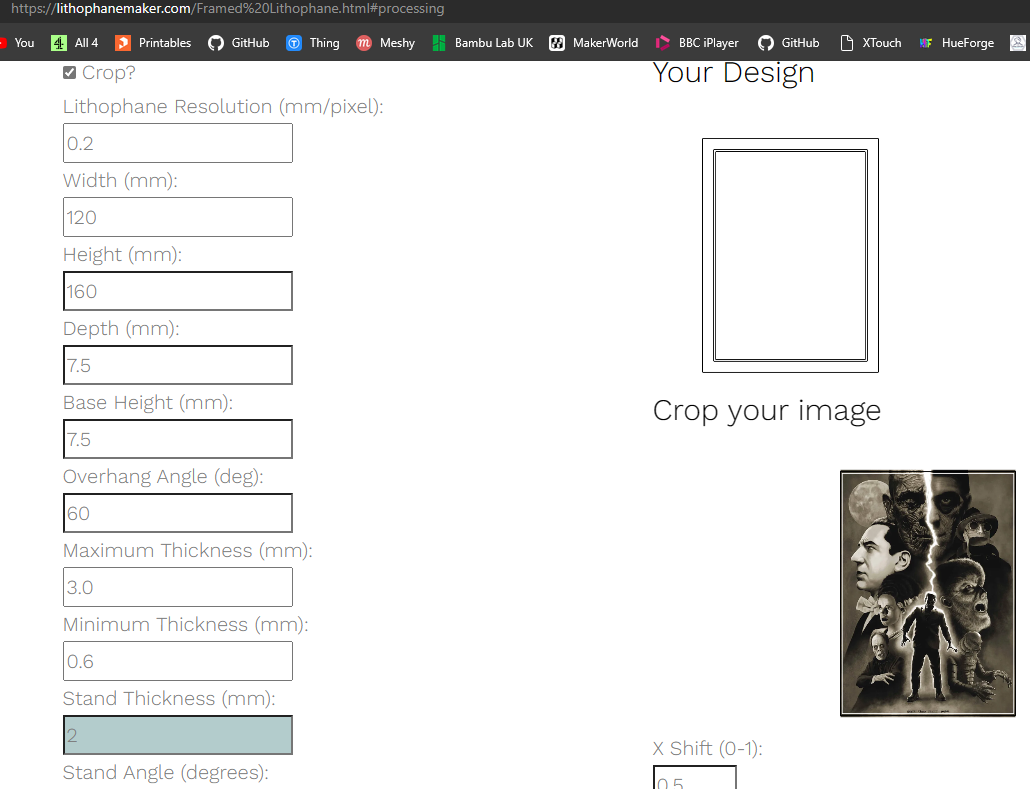The width and height of the screenshot is (1030, 789).
Task: Select the lithophanemaker.com URL in address bar
Action: (227, 9)
